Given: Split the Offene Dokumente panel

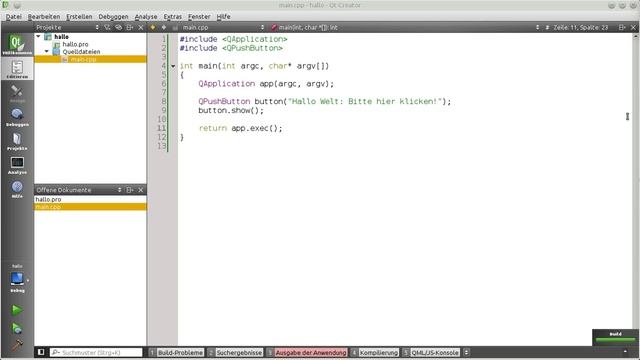Looking at the screenshot, I should pyautogui.click(x=130, y=190).
